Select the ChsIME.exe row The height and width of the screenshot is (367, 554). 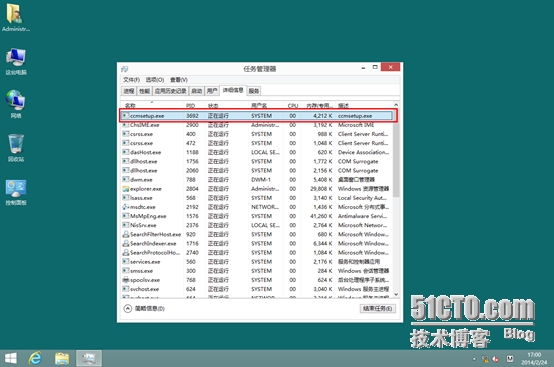click(x=257, y=125)
